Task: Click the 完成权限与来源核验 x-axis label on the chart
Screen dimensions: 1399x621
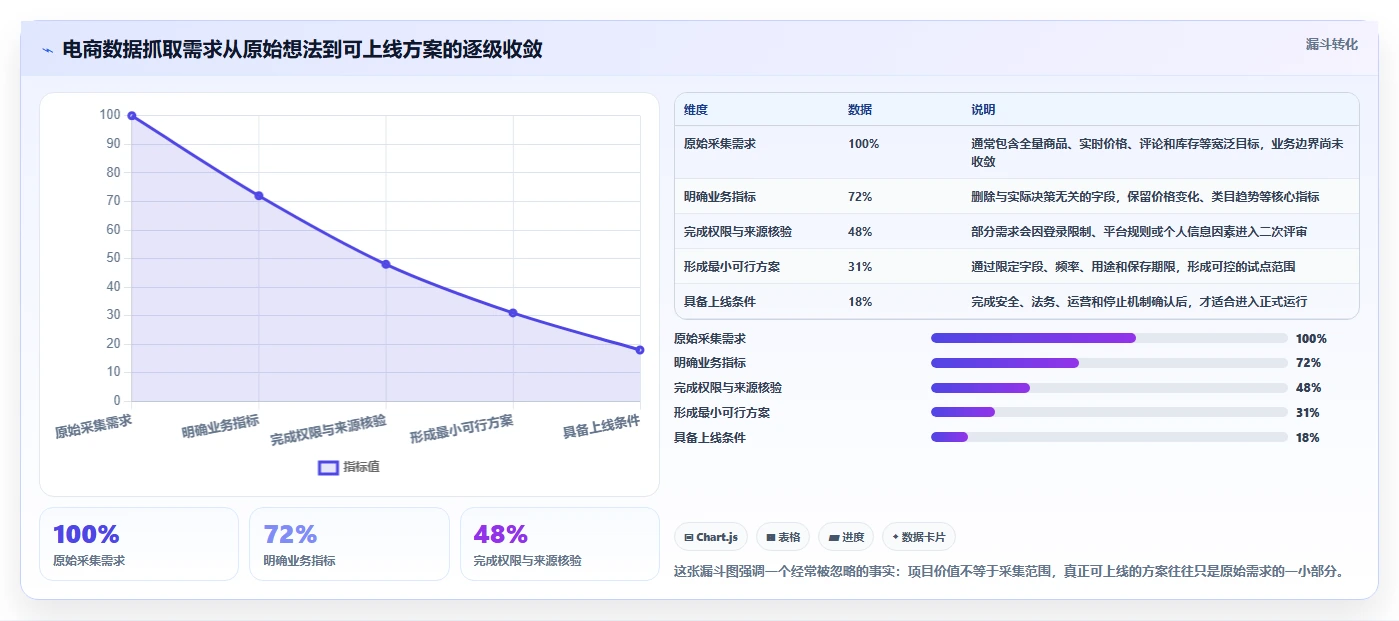Action: [x=328, y=430]
